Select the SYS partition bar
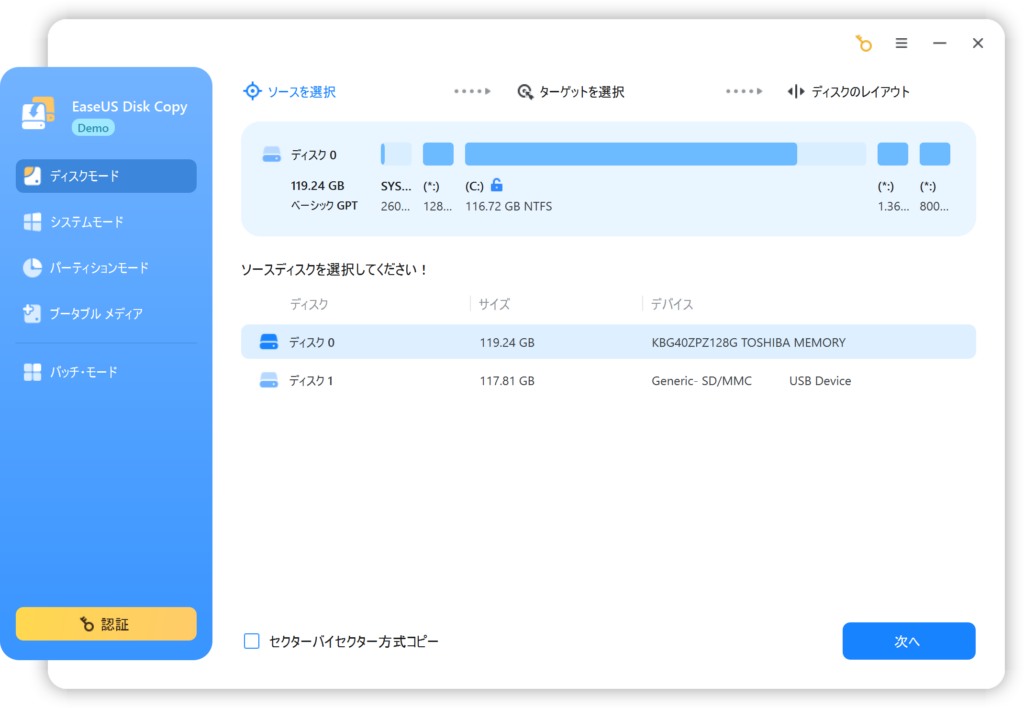This screenshot has width=1024, height=708. click(396, 154)
